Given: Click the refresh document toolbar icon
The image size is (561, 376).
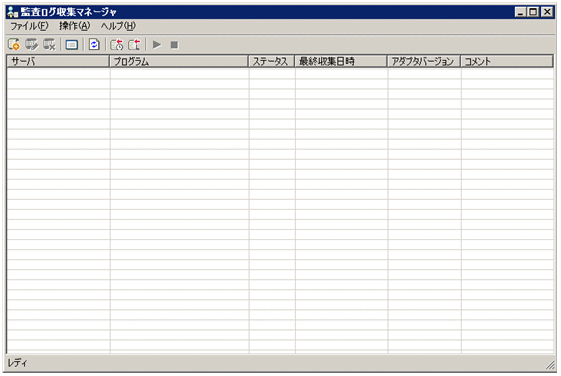Looking at the screenshot, I should pos(94,45).
